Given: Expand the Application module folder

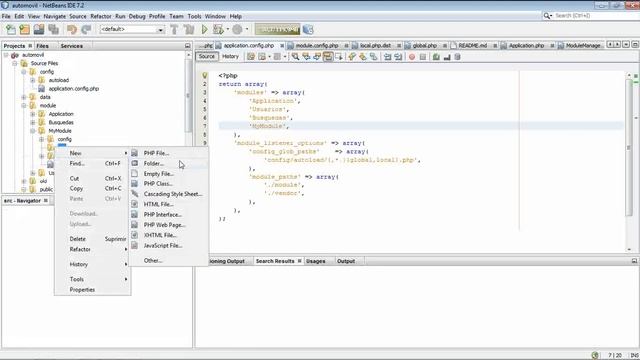Looking at the screenshot, I should (33, 114).
